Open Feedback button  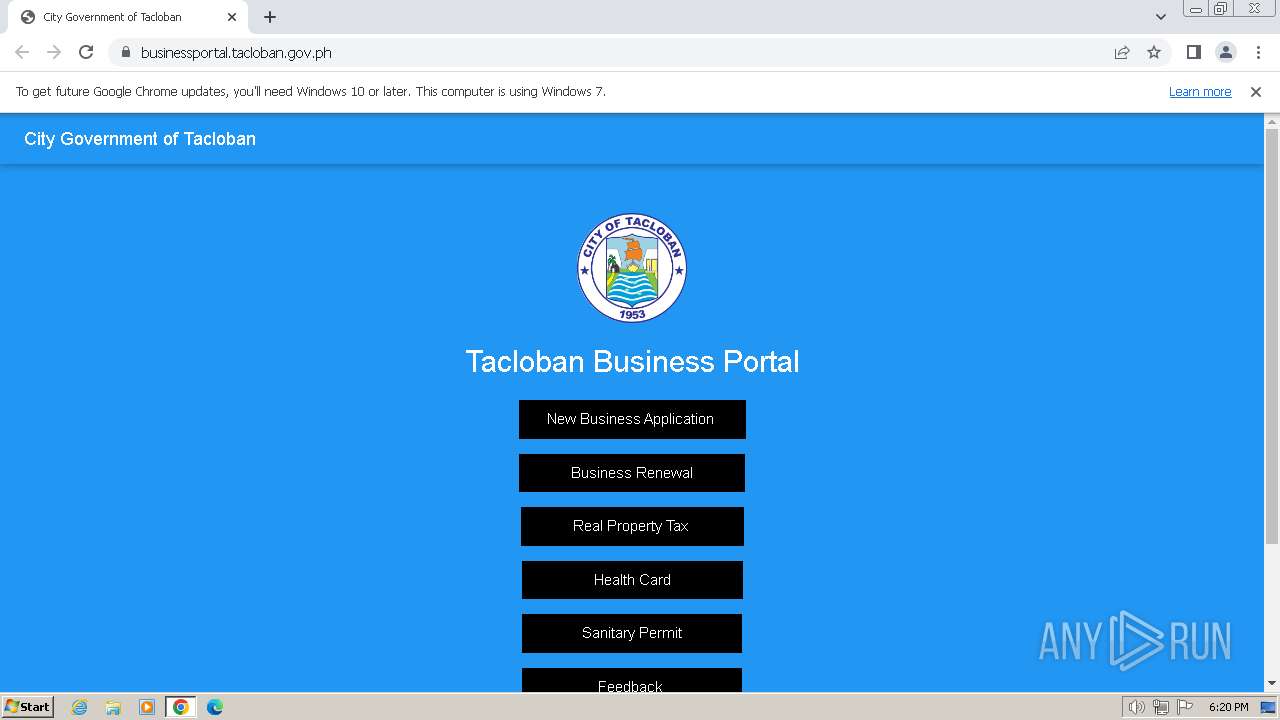(x=632, y=681)
